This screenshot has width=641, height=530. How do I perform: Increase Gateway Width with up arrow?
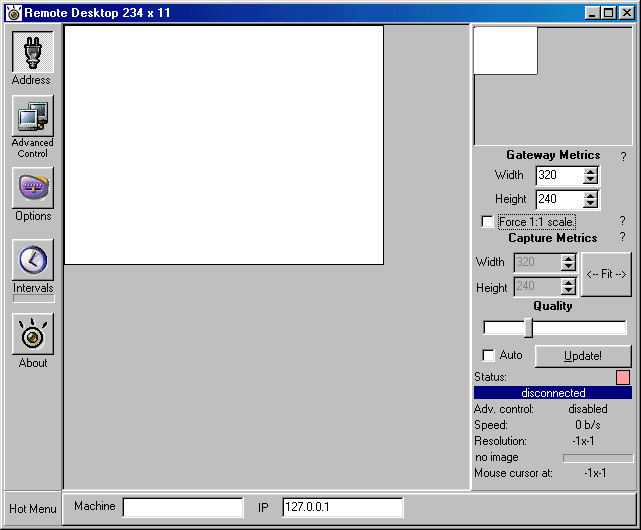tap(591, 171)
